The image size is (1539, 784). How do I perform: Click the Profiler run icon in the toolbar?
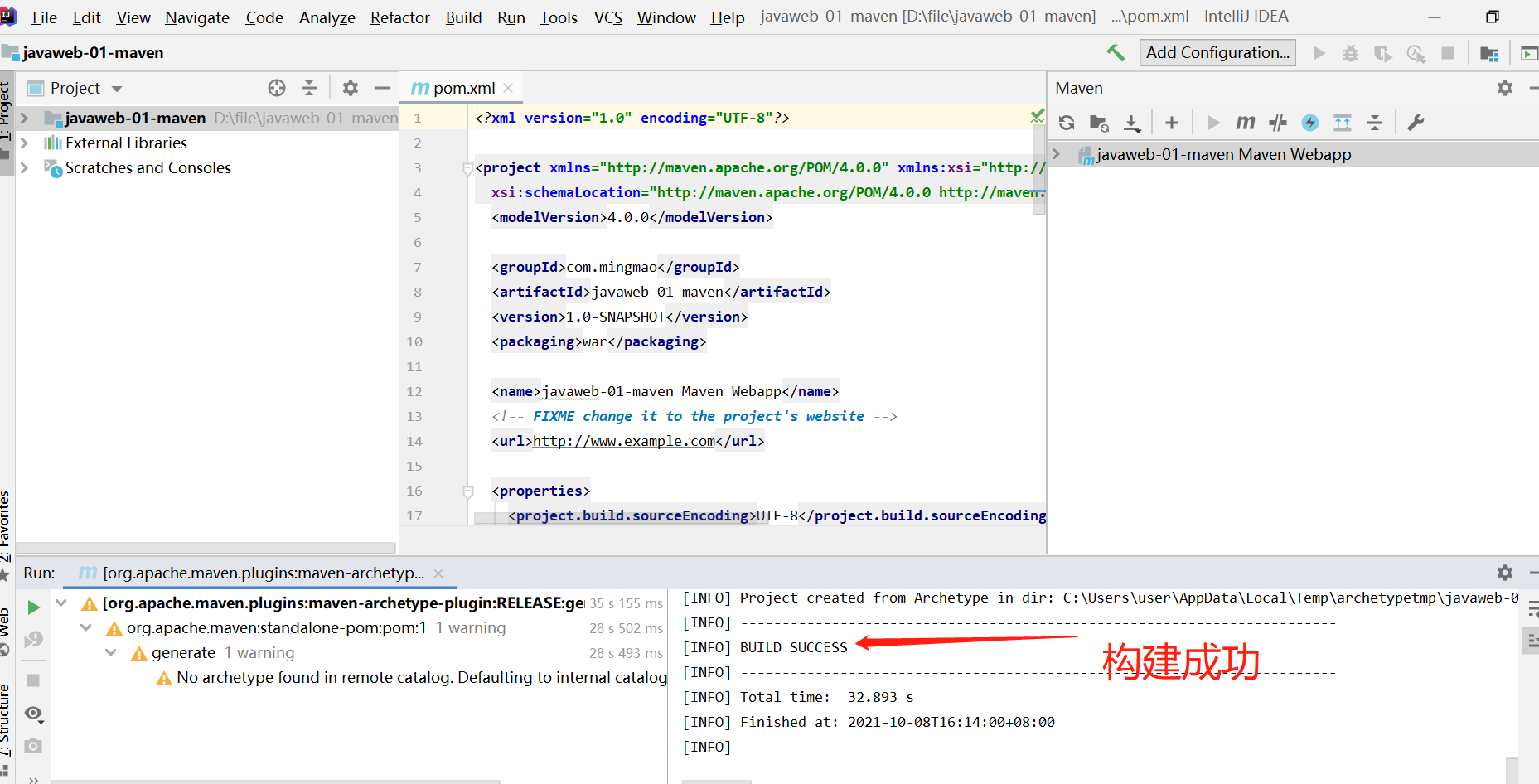point(1416,53)
